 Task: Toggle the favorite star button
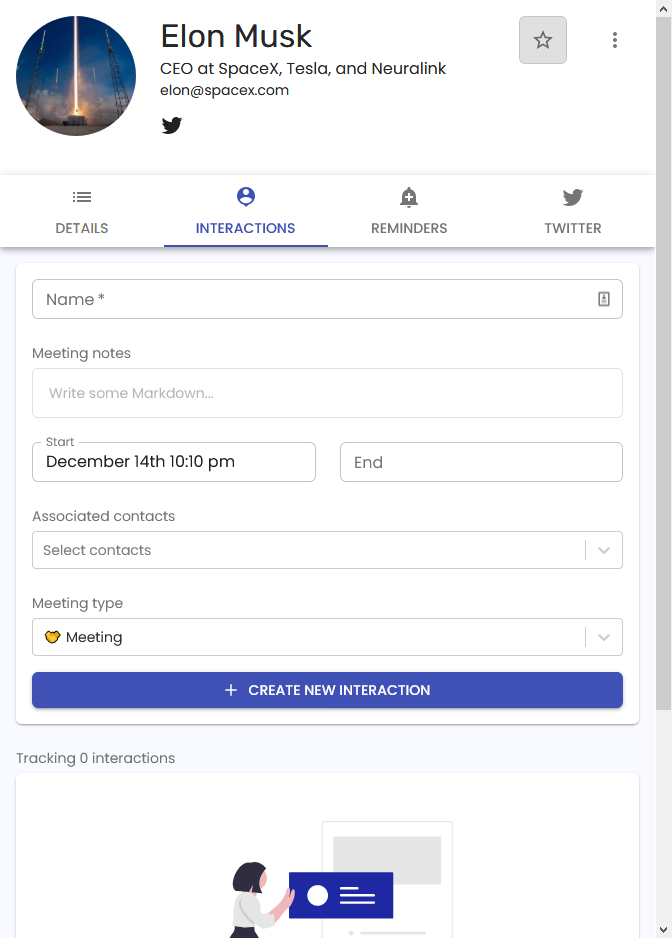(x=543, y=40)
